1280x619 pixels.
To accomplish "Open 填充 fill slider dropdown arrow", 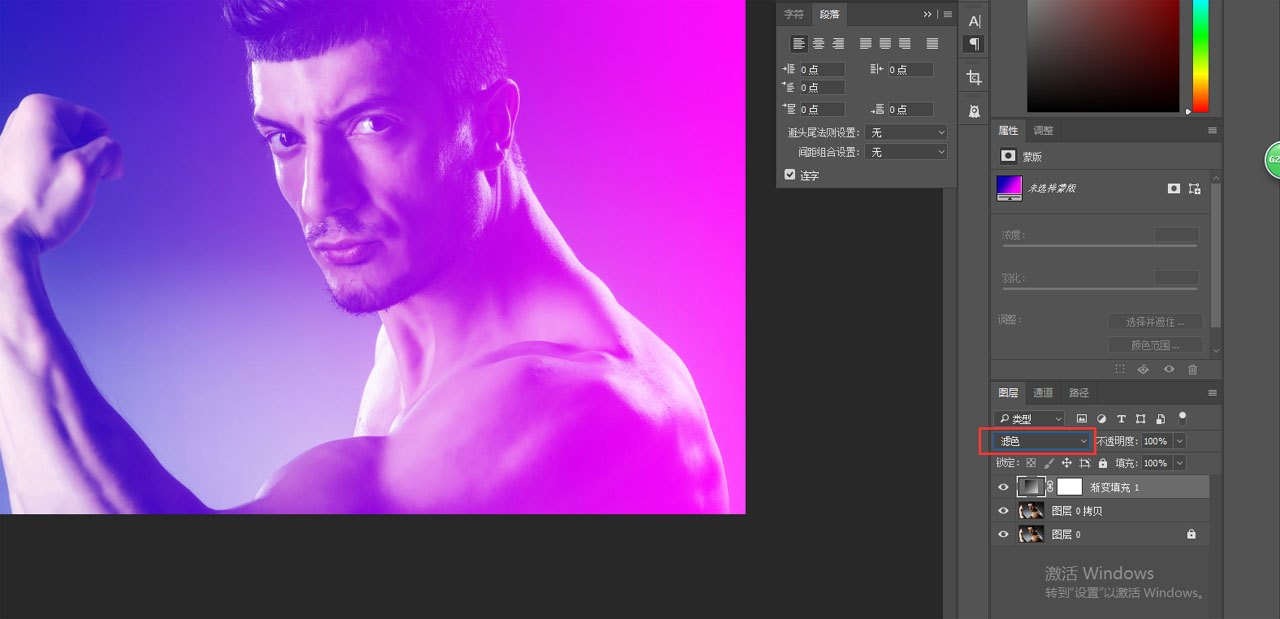I will 1180,463.
